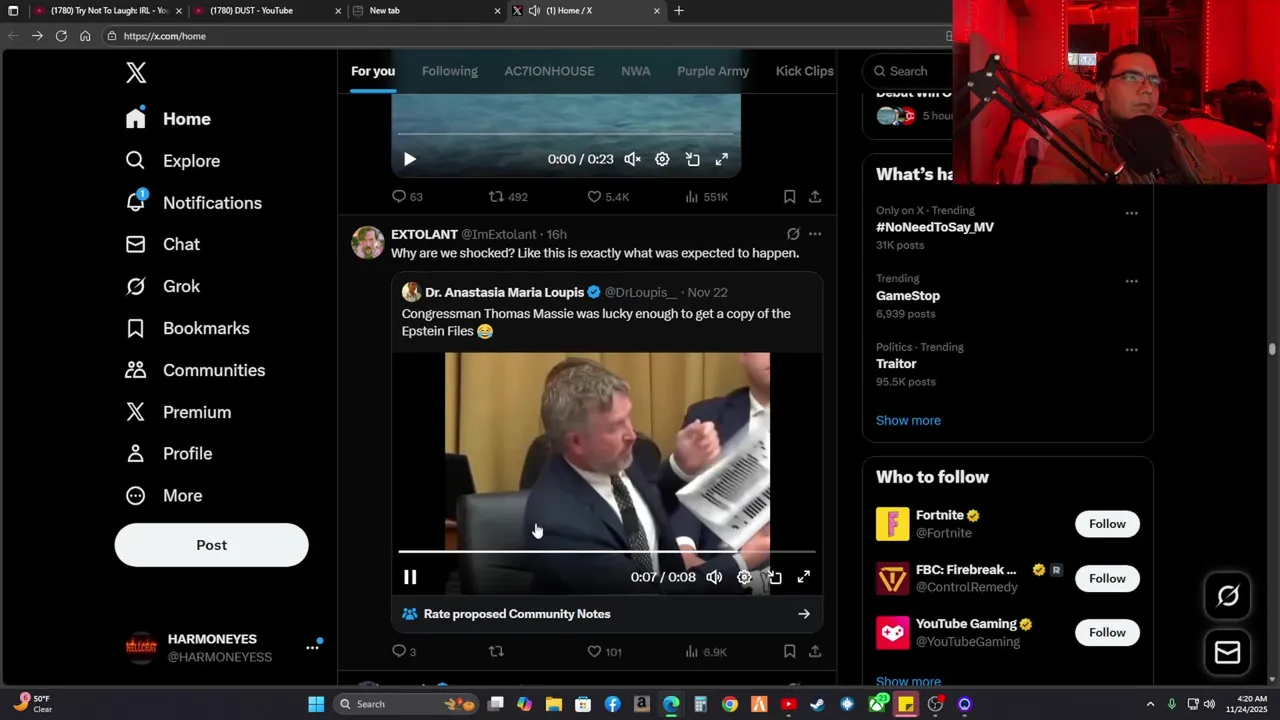1280x720 pixels.
Task: View analytics of 551K views post
Action: click(706, 197)
